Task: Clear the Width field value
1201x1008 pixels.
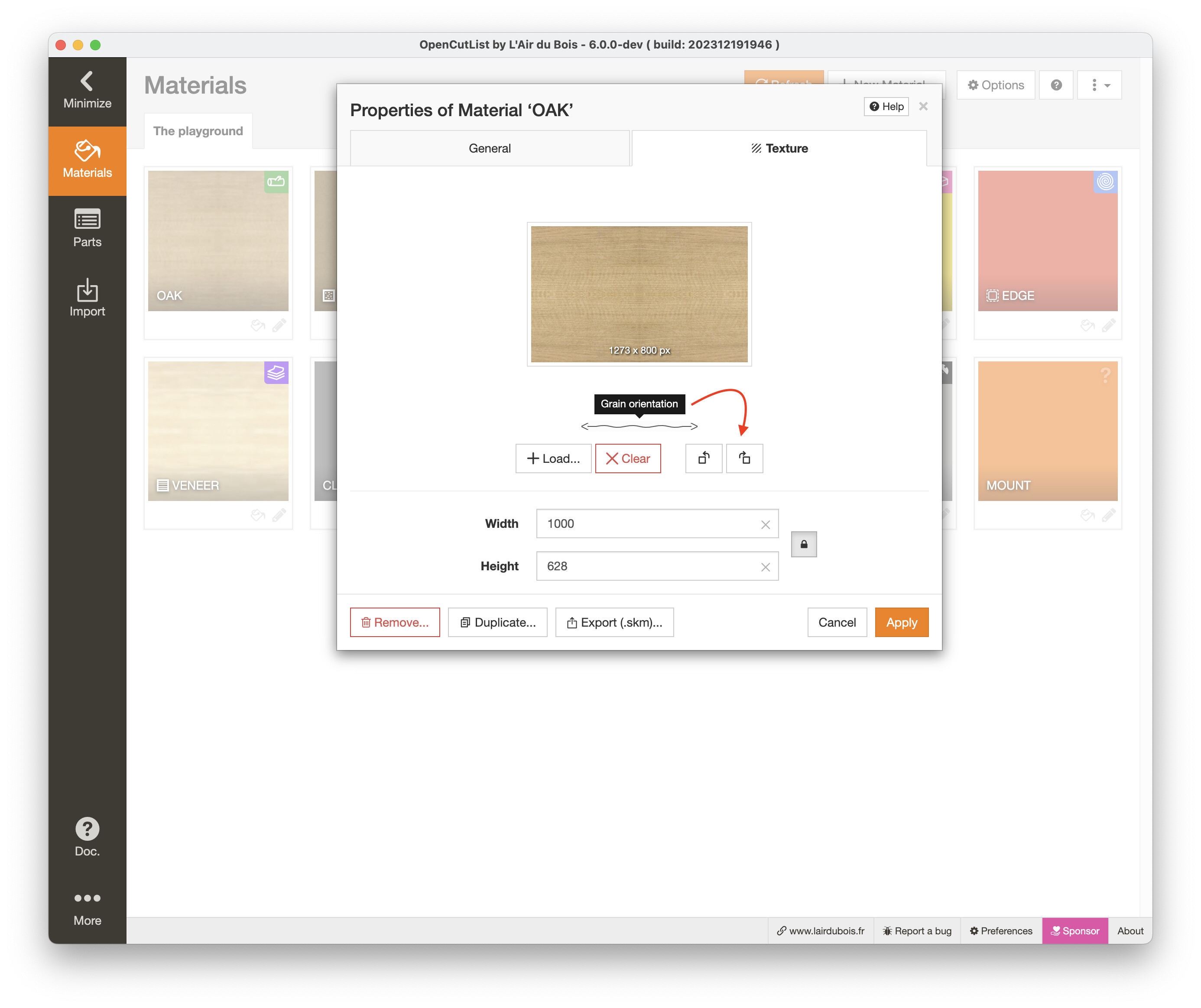Action: [x=765, y=524]
